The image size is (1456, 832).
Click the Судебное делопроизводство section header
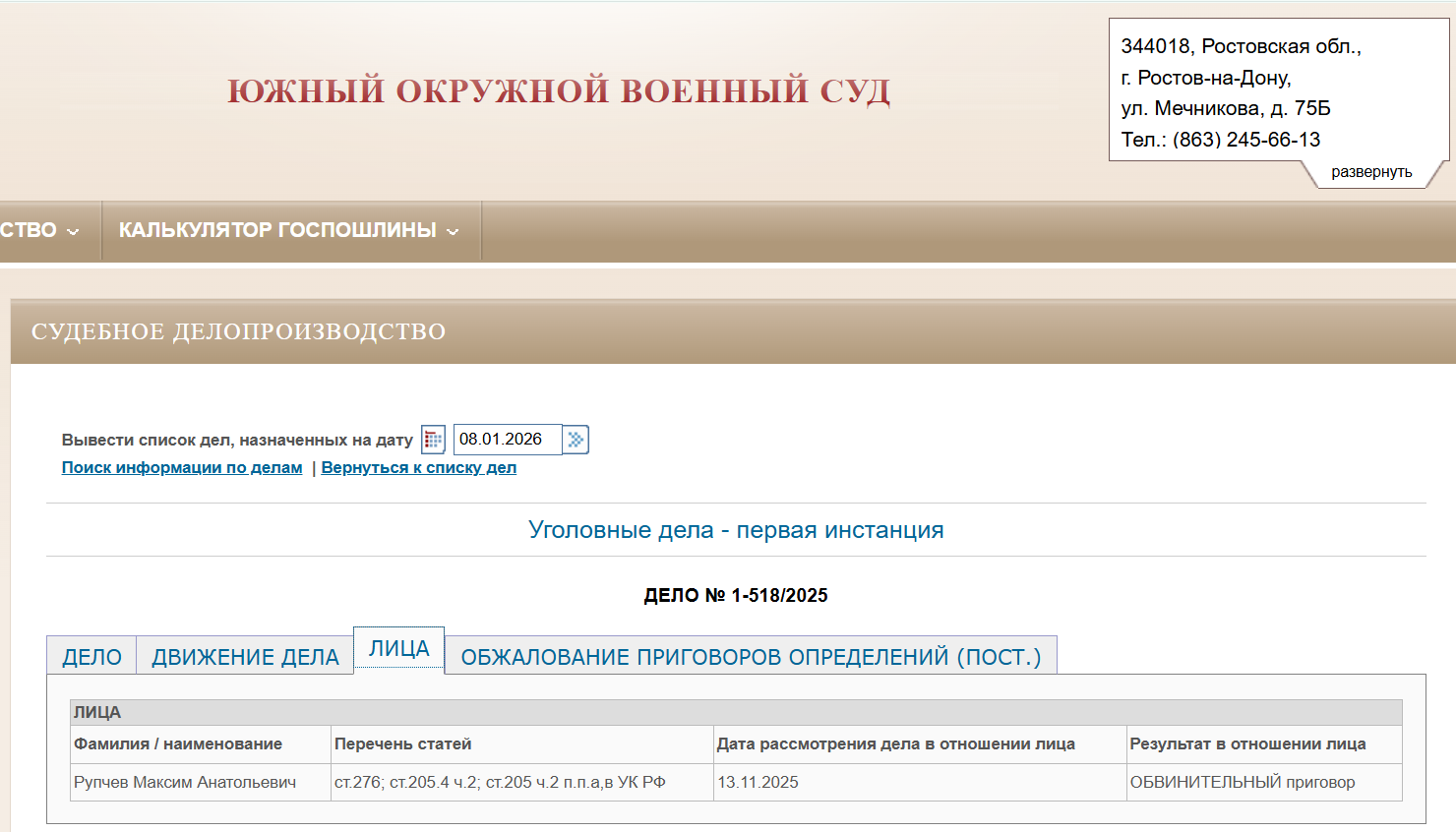click(x=238, y=332)
